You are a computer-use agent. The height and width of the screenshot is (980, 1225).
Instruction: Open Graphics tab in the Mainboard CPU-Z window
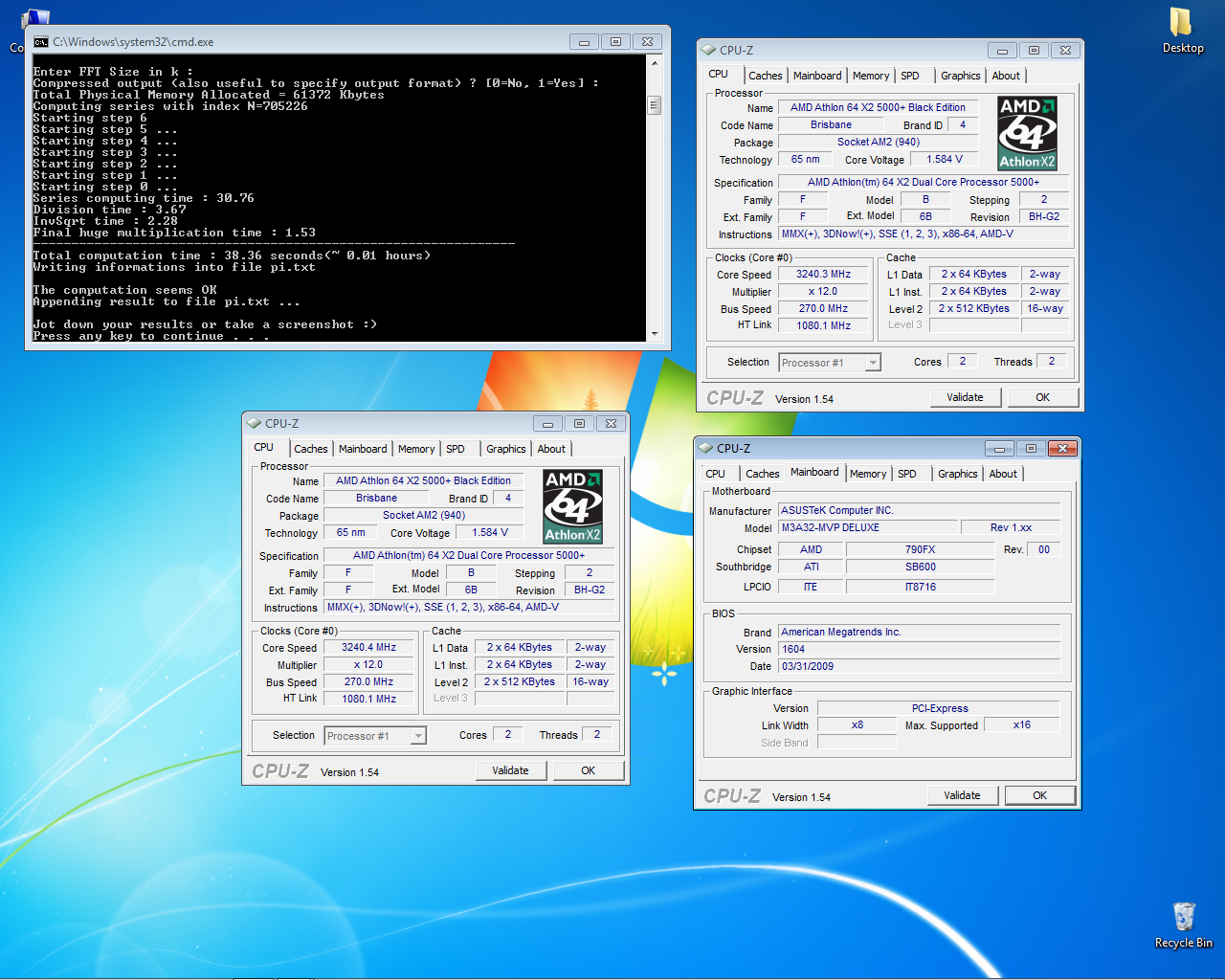[x=957, y=474]
